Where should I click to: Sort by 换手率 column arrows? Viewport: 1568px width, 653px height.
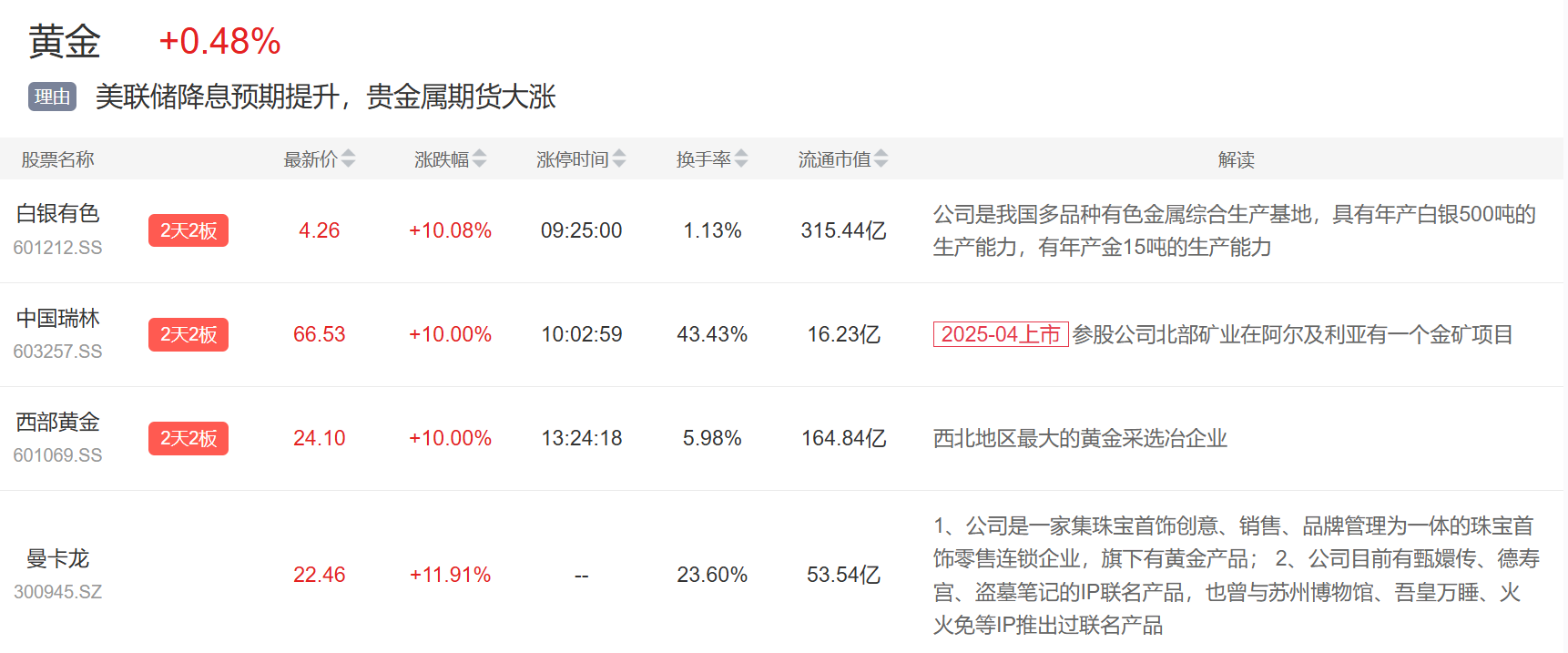[741, 159]
